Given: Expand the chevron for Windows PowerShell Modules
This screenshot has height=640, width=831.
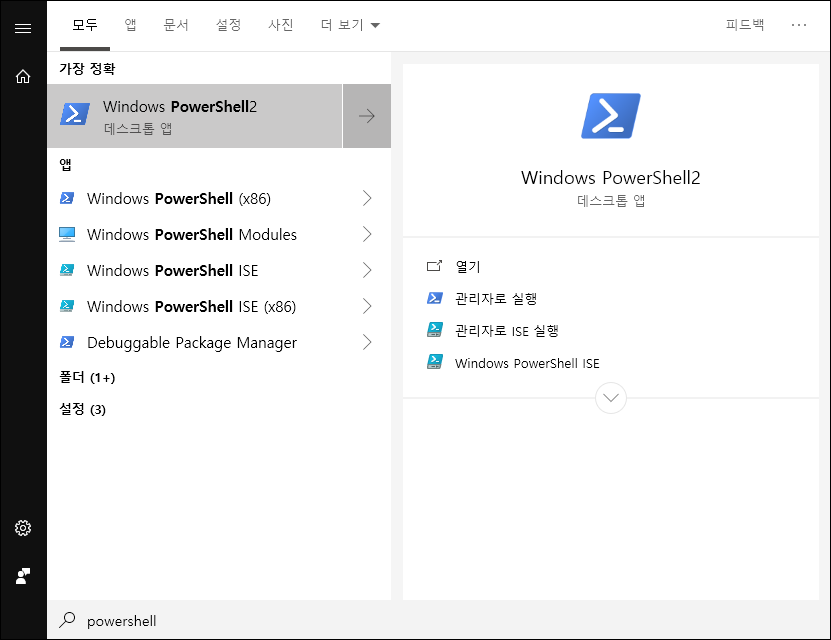Looking at the screenshot, I should pos(367,234).
